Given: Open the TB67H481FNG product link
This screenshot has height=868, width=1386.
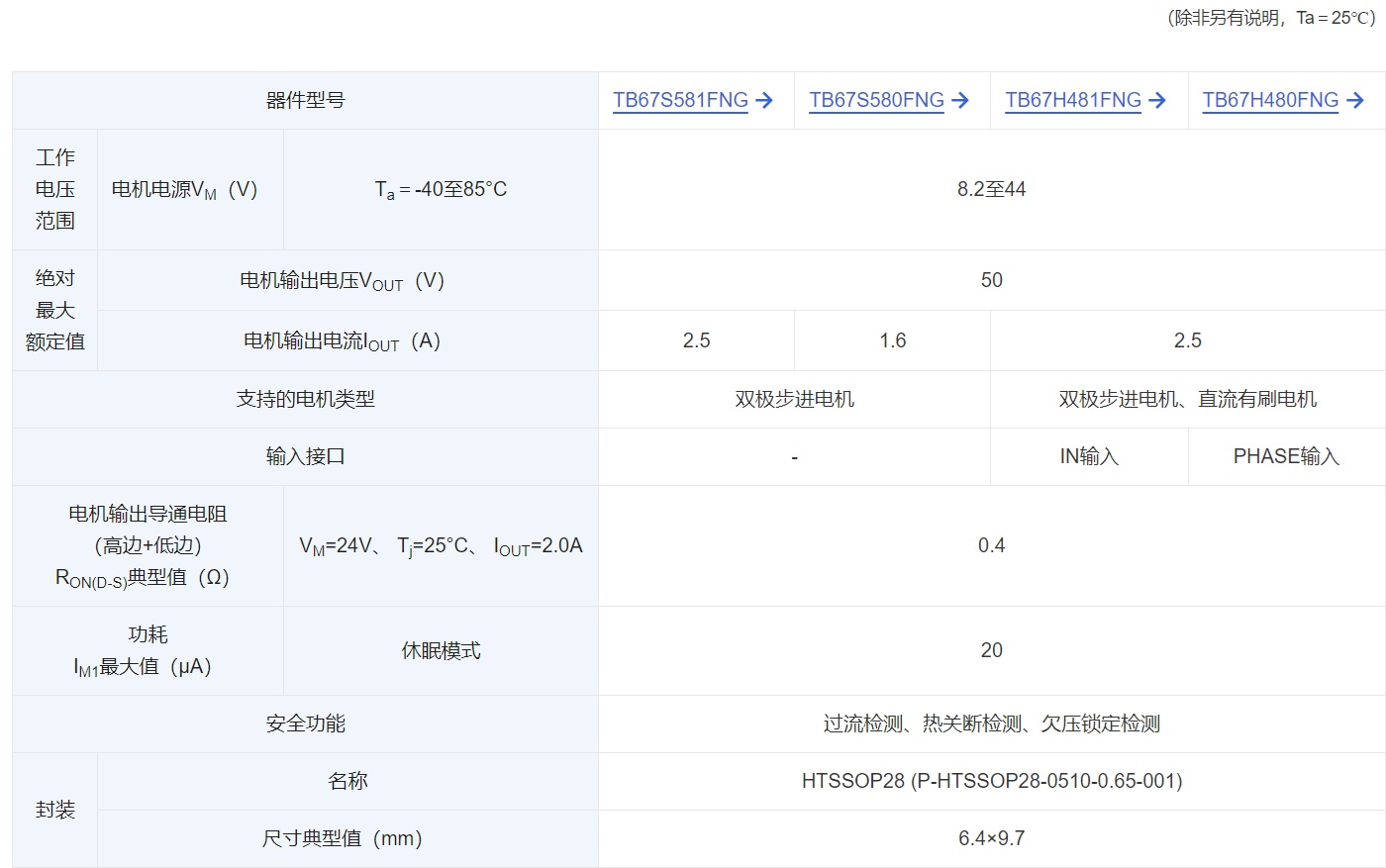Looking at the screenshot, I should 1073,100.
